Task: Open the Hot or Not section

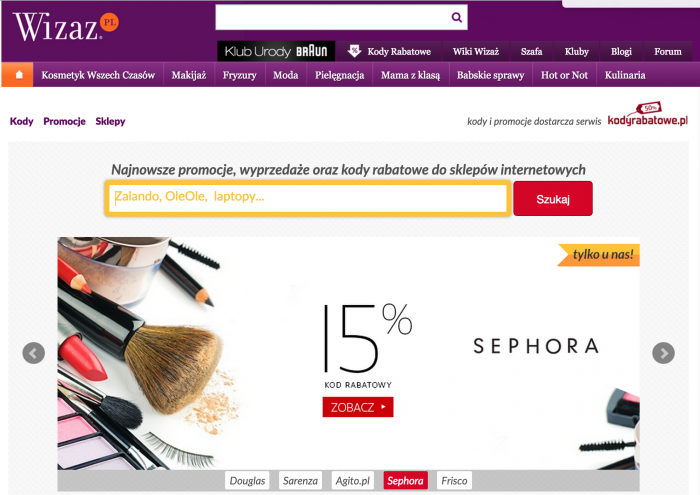Action: click(564, 75)
